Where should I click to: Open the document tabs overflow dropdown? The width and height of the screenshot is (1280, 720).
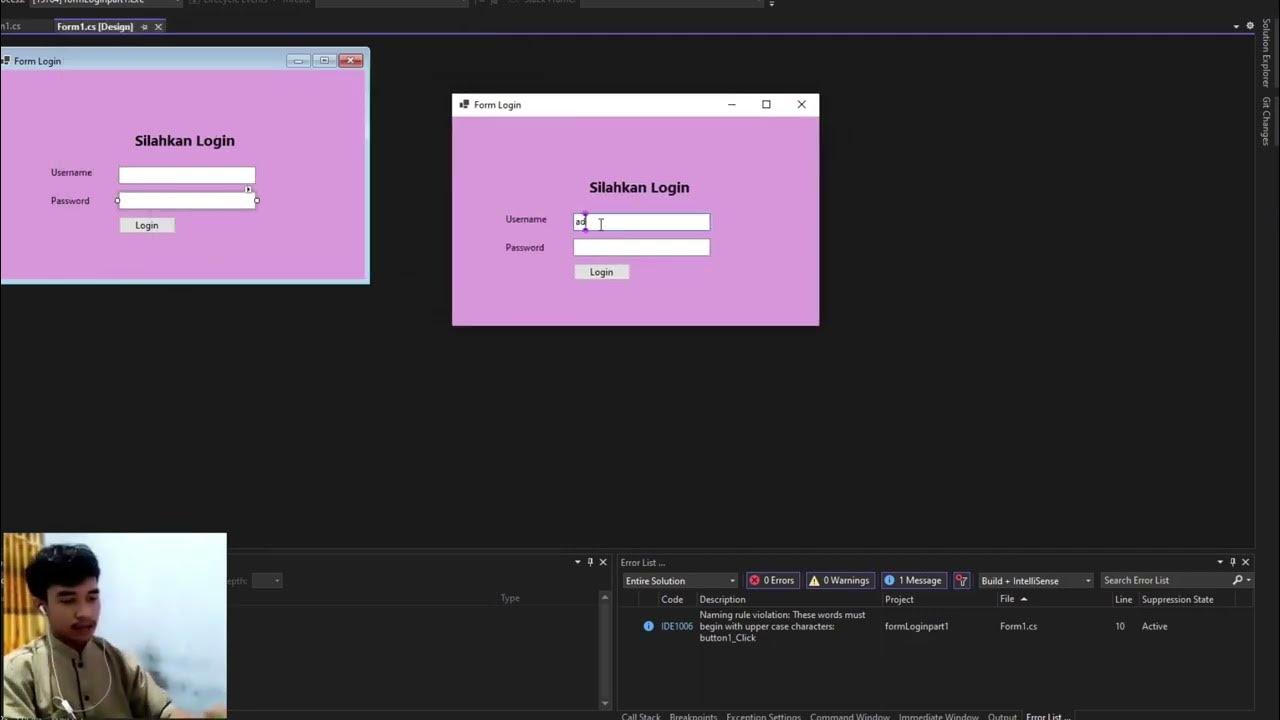[1236, 26]
